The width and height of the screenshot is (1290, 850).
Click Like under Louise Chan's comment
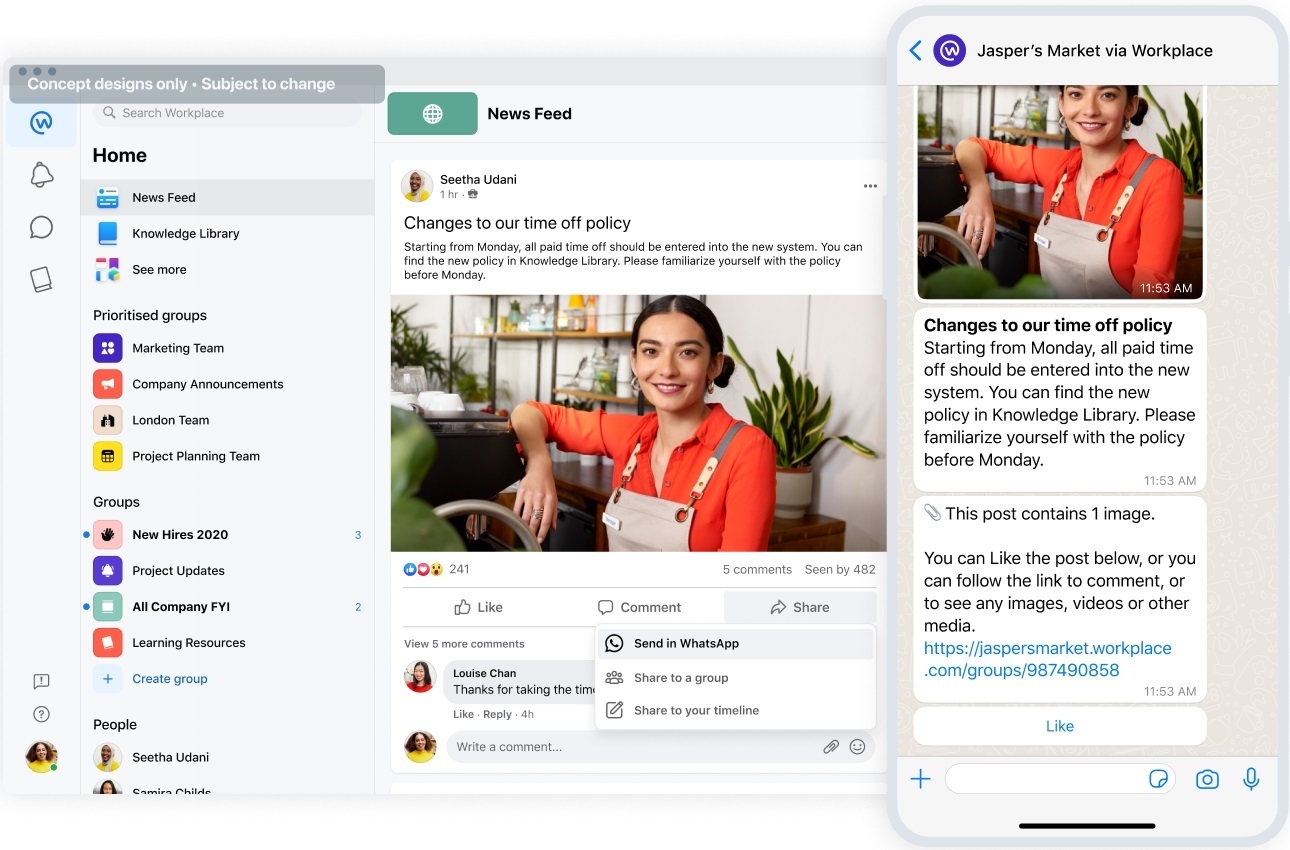[x=464, y=715]
